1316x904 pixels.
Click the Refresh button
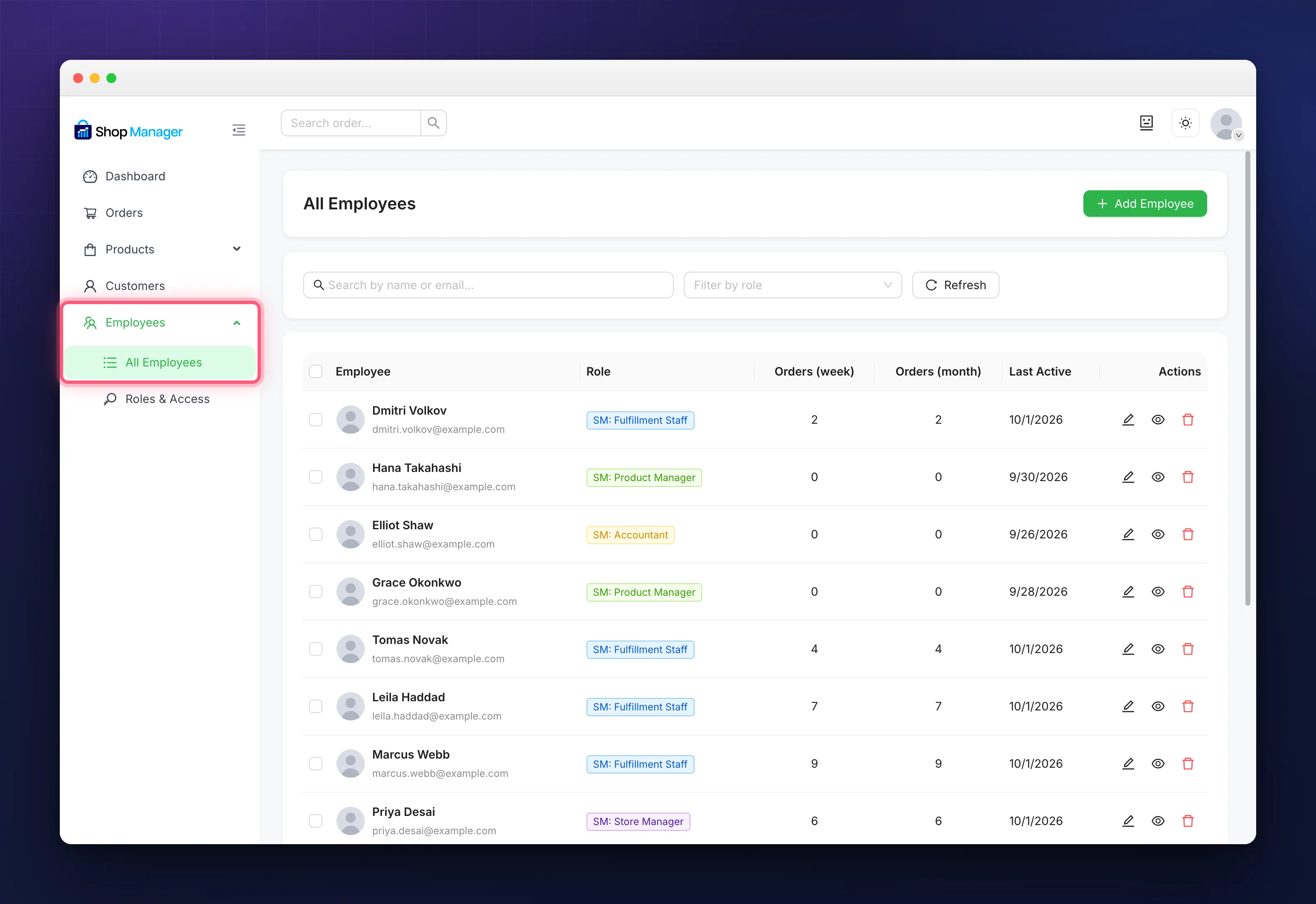(955, 285)
